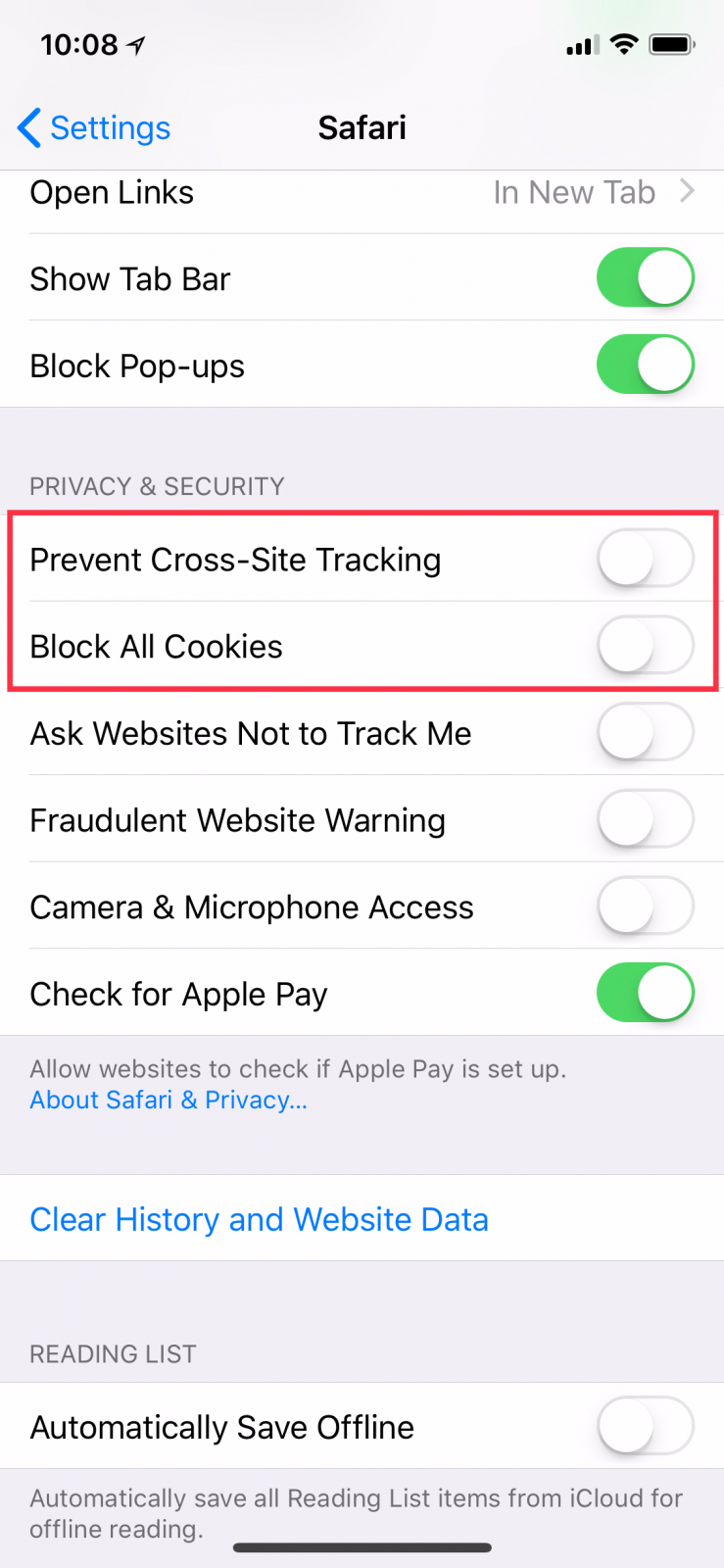This screenshot has width=724, height=1568.
Task: Open the Open Links chevron
Action: 688,191
